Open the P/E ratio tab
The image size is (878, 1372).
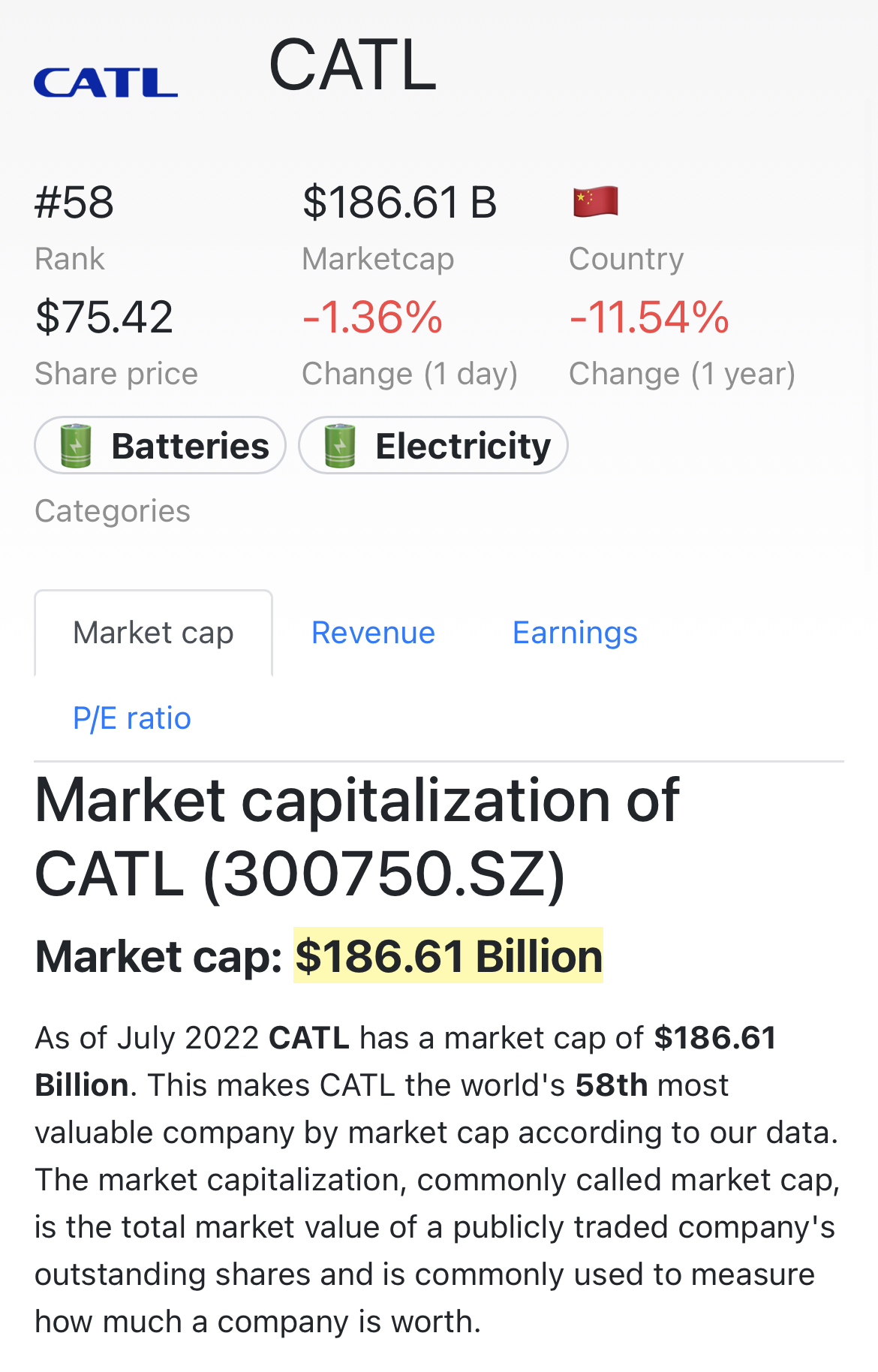pos(132,718)
